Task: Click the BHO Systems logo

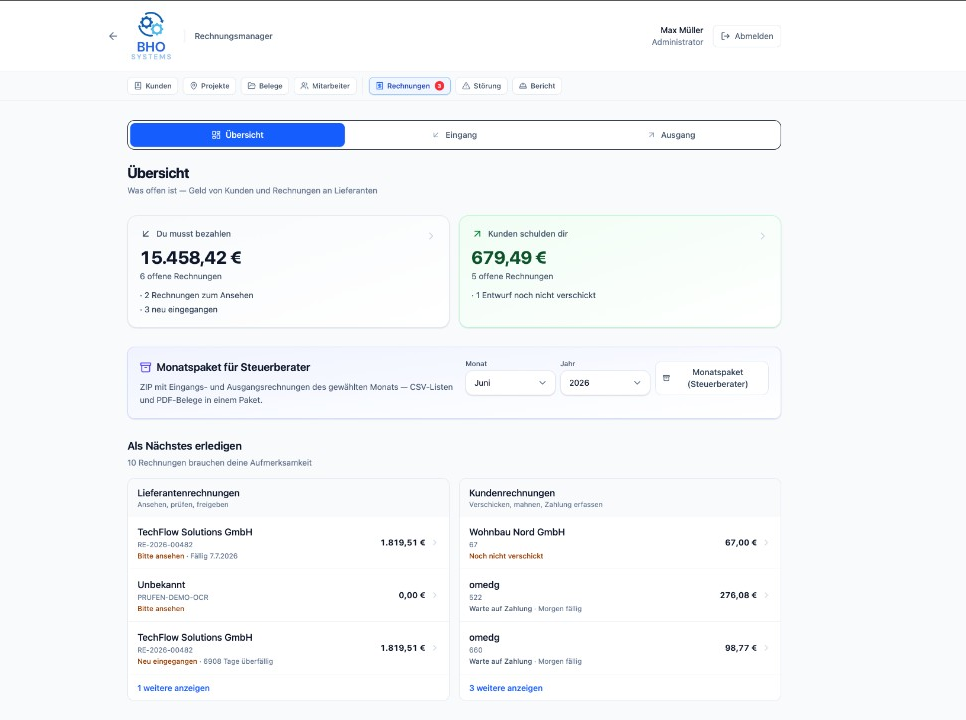Action: [151, 36]
